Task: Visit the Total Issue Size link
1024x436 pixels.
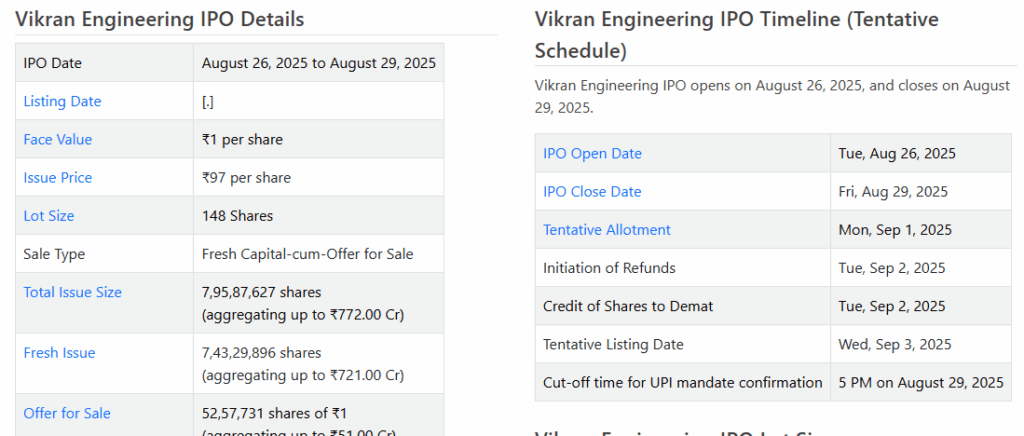Action: (72, 292)
